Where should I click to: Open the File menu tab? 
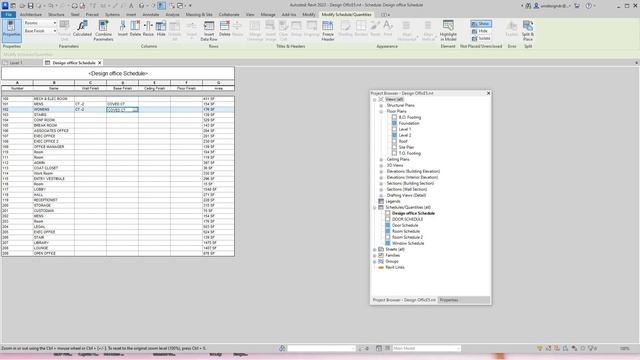point(9,14)
